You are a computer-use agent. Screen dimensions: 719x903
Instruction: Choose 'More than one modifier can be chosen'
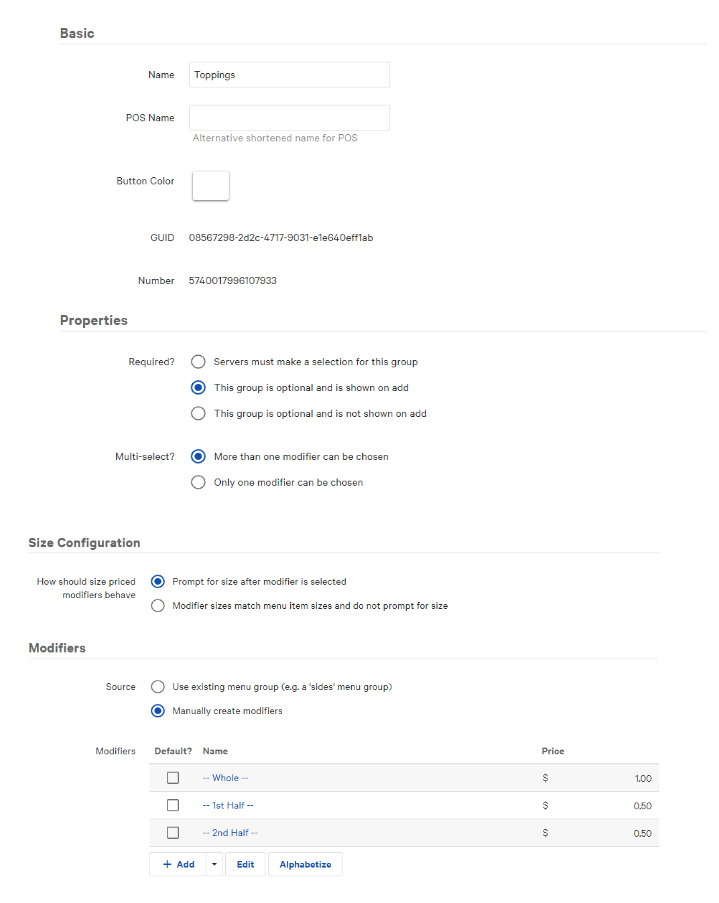pyautogui.click(x=198, y=457)
